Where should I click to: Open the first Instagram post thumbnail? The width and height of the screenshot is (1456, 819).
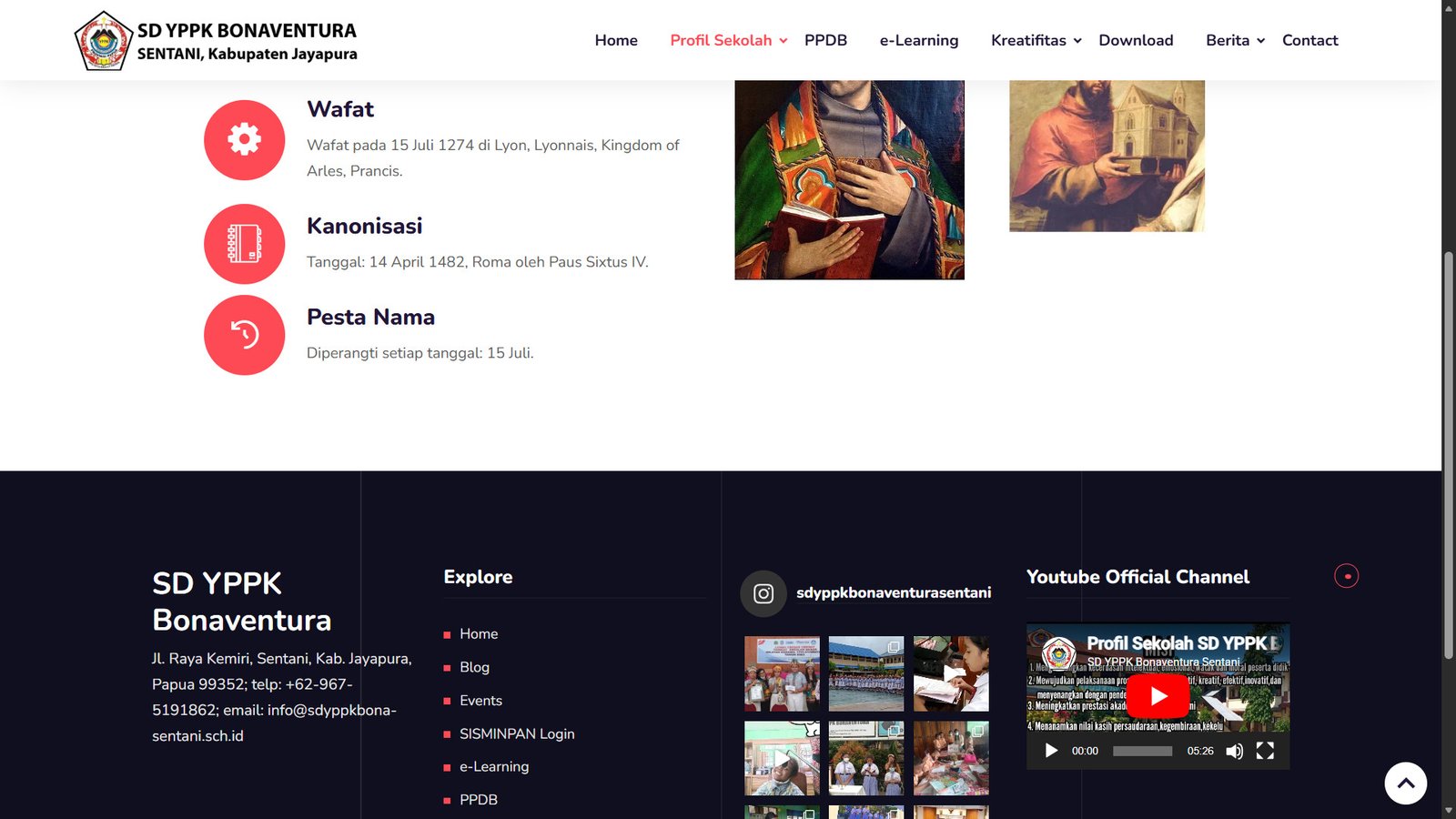pos(782,673)
